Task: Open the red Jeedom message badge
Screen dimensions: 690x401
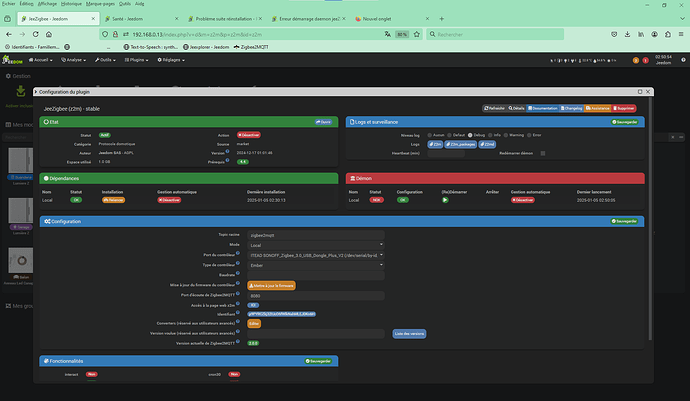Action: pos(646,60)
